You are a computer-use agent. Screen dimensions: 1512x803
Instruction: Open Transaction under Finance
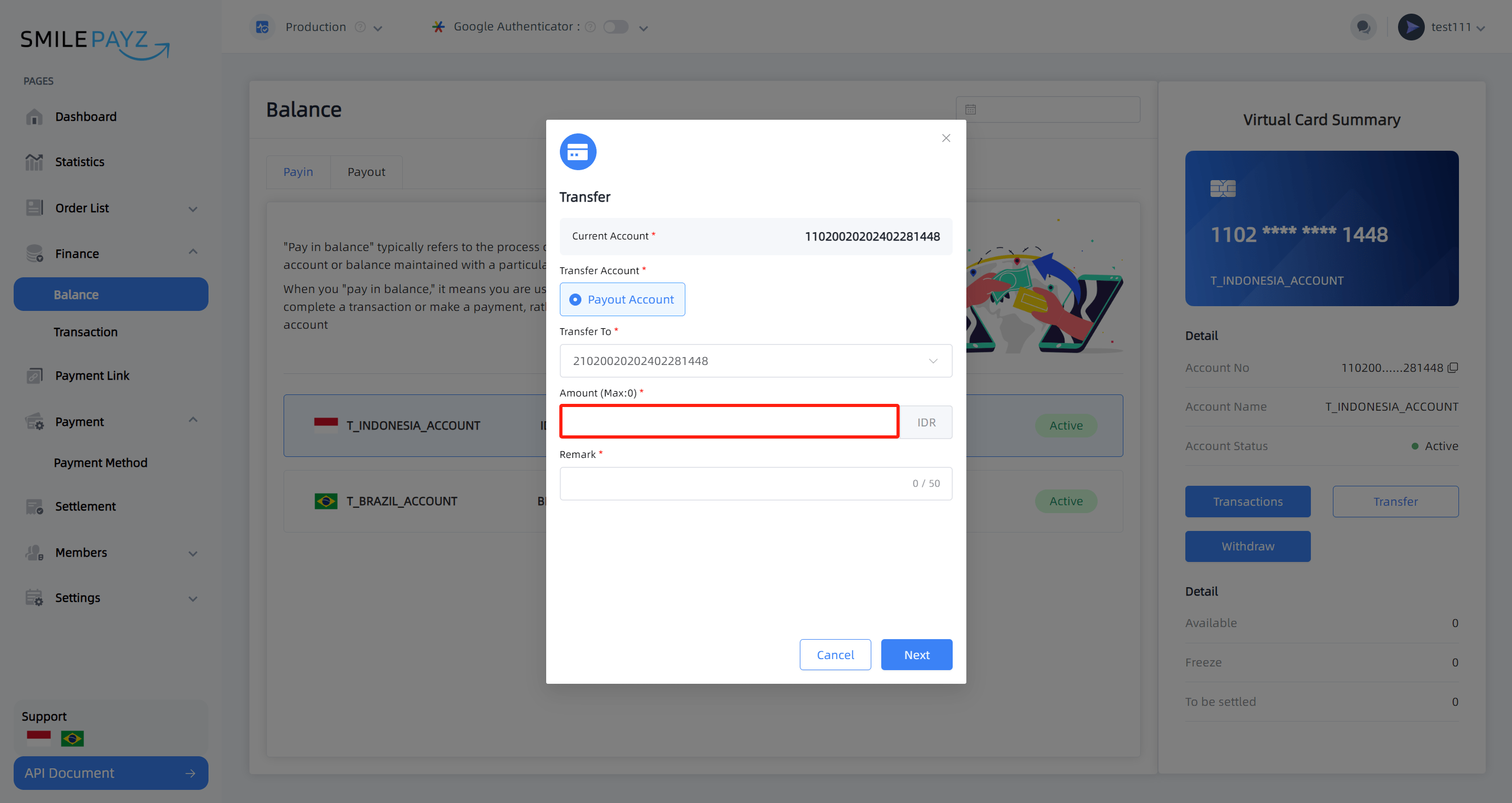pos(86,332)
